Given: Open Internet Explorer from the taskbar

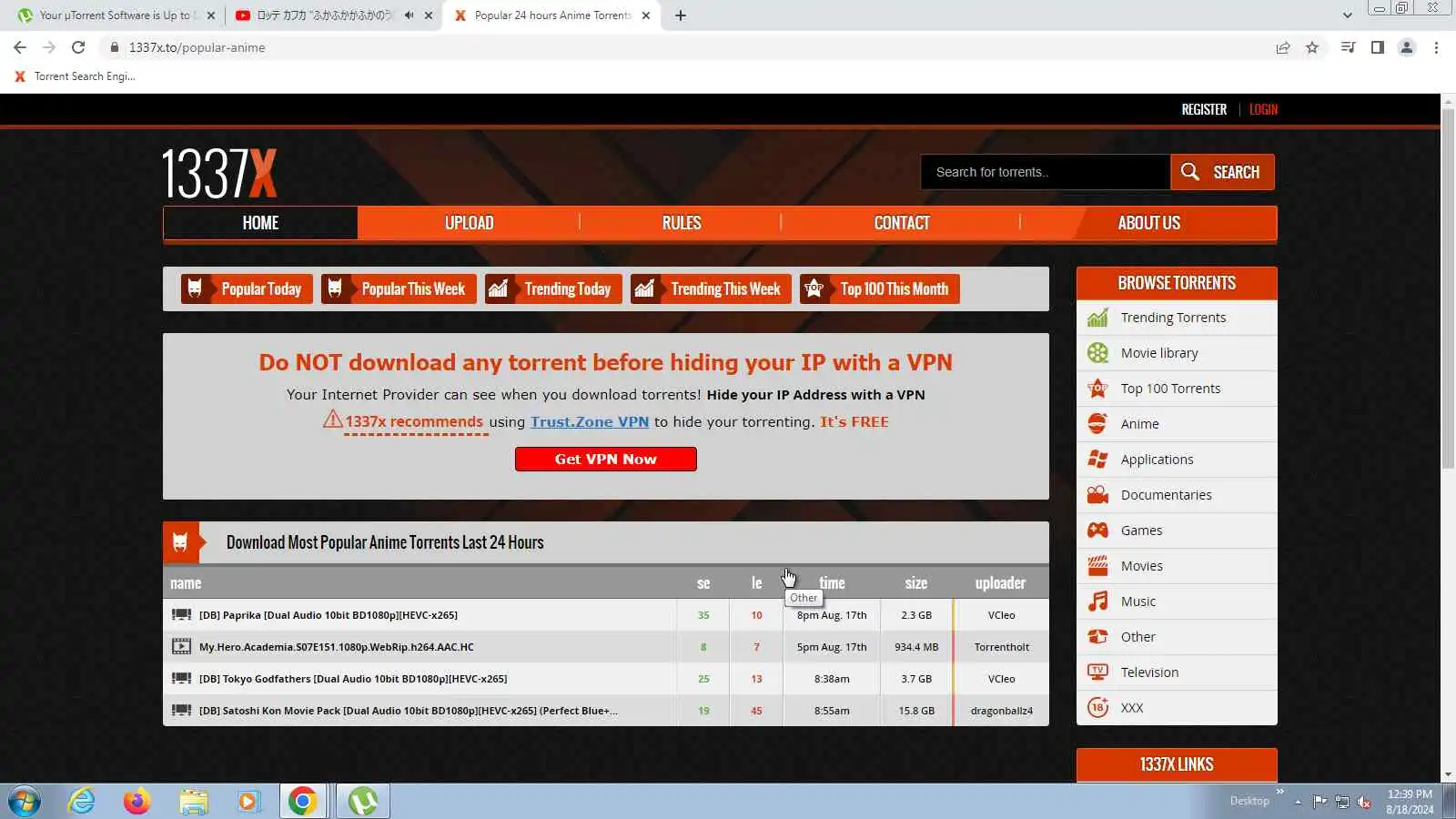Looking at the screenshot, I should tap(82, 801).
